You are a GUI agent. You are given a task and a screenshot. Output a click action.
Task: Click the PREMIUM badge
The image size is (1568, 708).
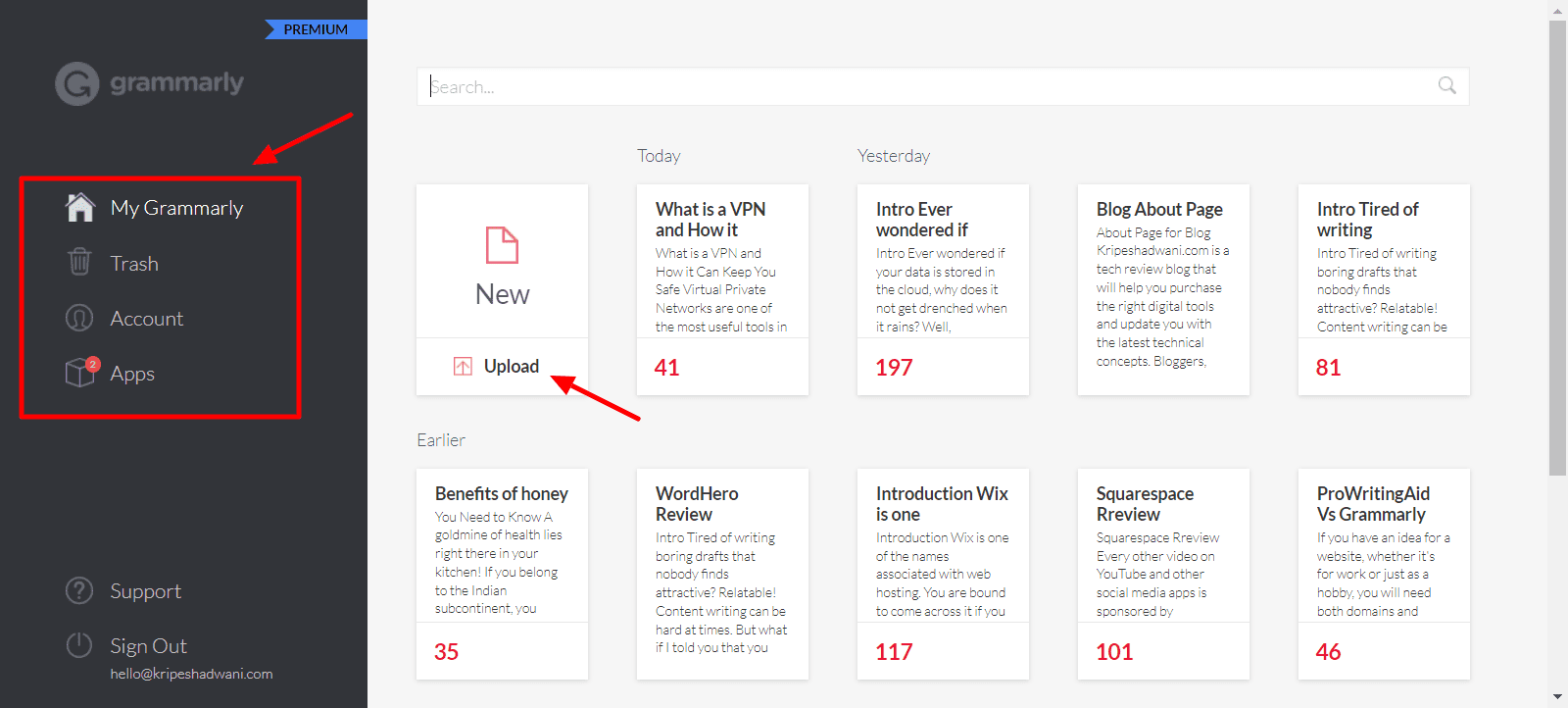(316, 29)
